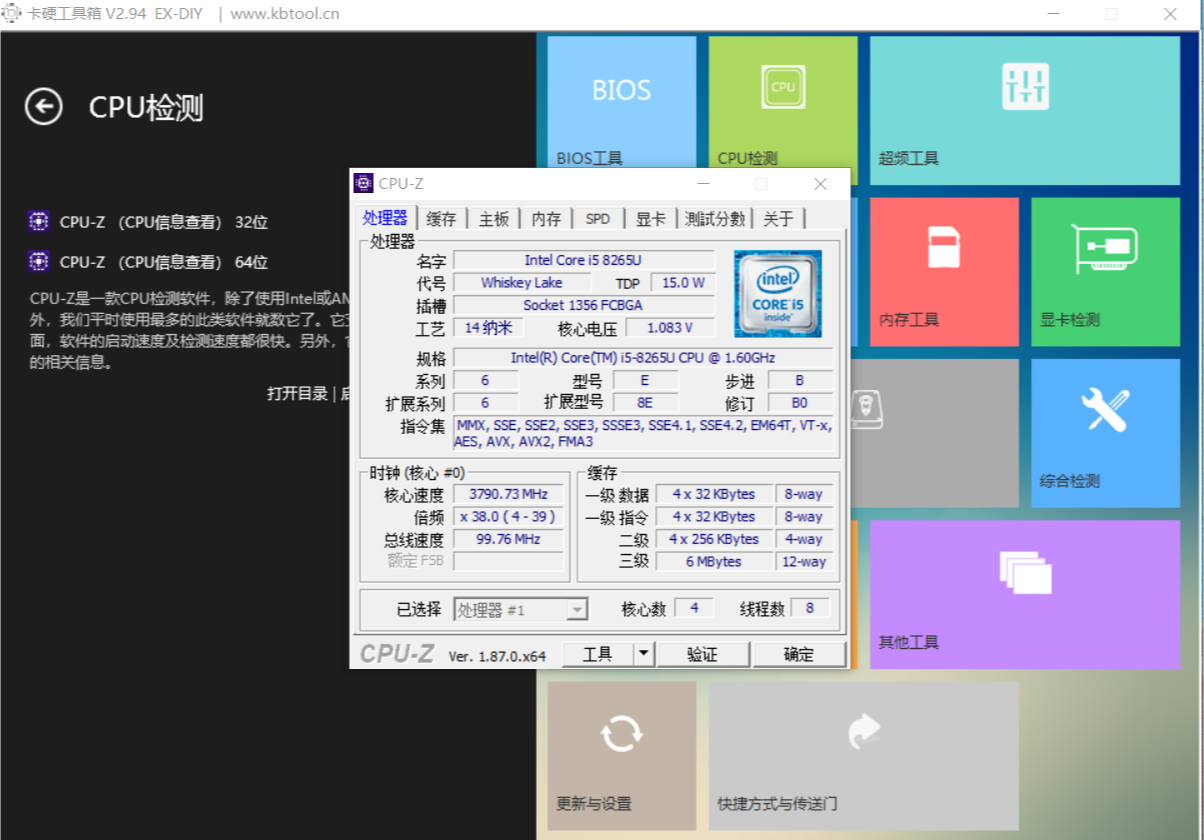Click the 倍频 value x 38.0 (4 - 39)

[506, 517]
